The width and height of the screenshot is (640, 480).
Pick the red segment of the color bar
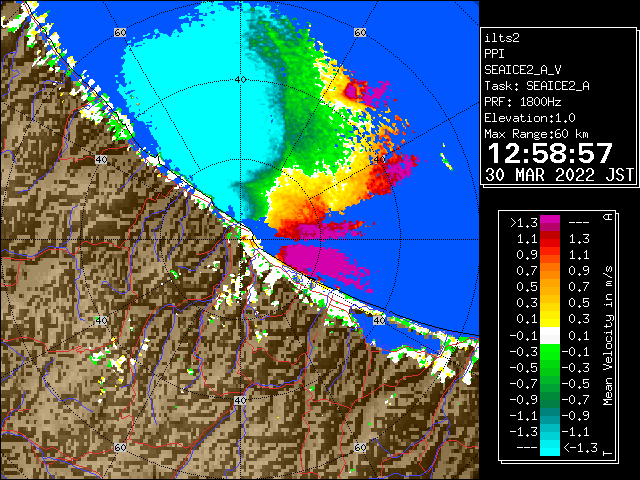pos(550,240)
